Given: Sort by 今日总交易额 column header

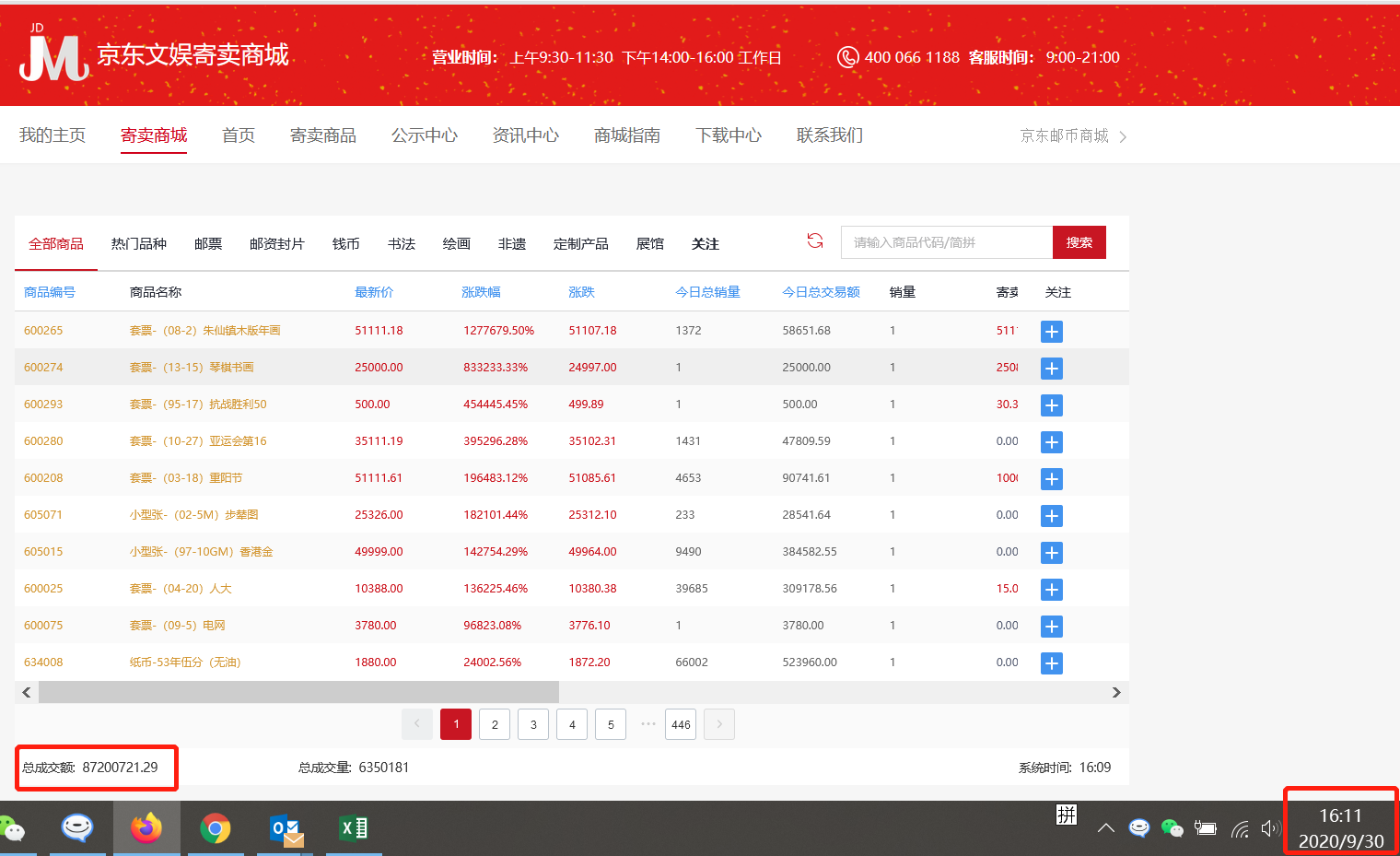Looking at the screenshot, I should (821, 292).
